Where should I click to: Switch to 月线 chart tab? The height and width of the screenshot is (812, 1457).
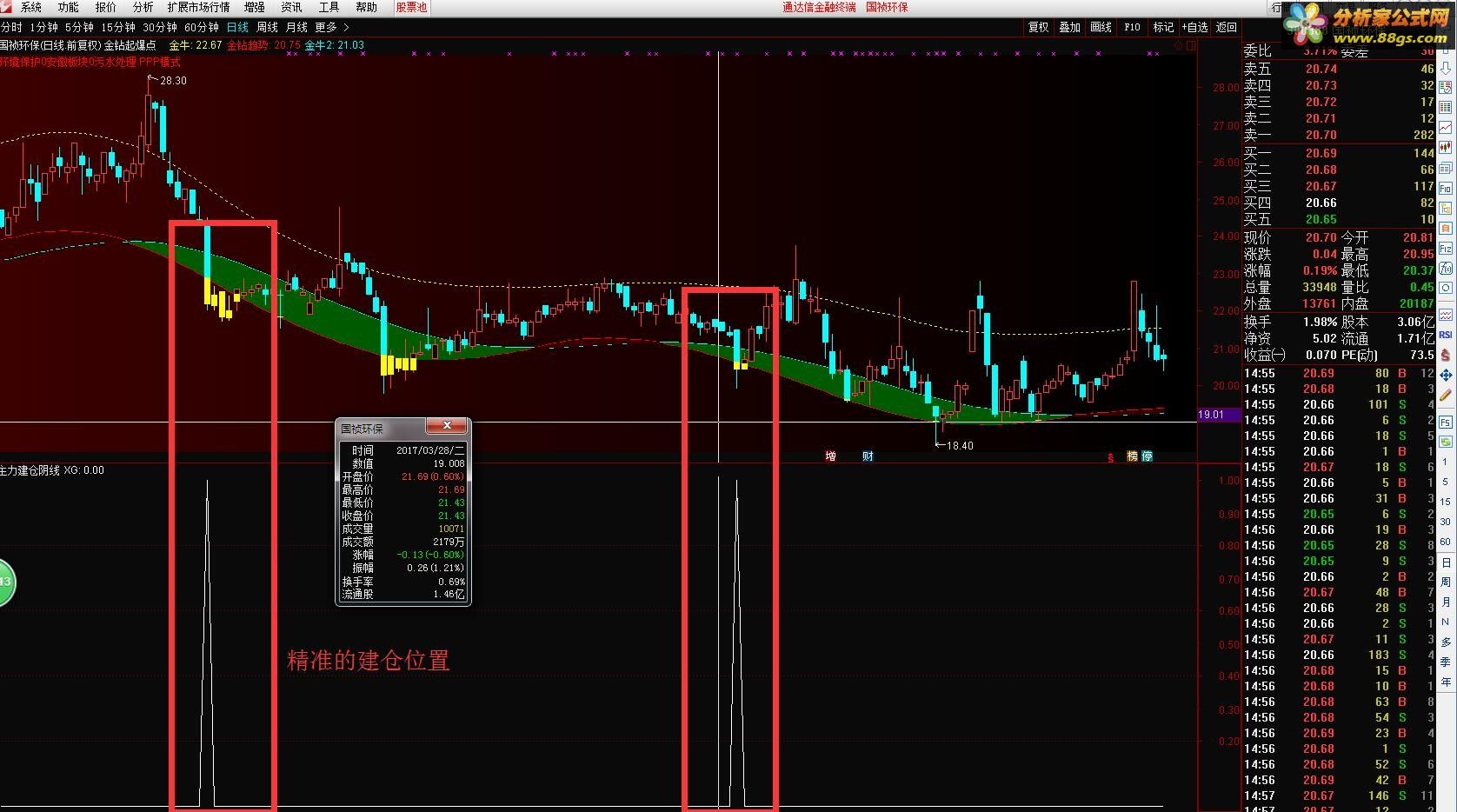point(296,28)
